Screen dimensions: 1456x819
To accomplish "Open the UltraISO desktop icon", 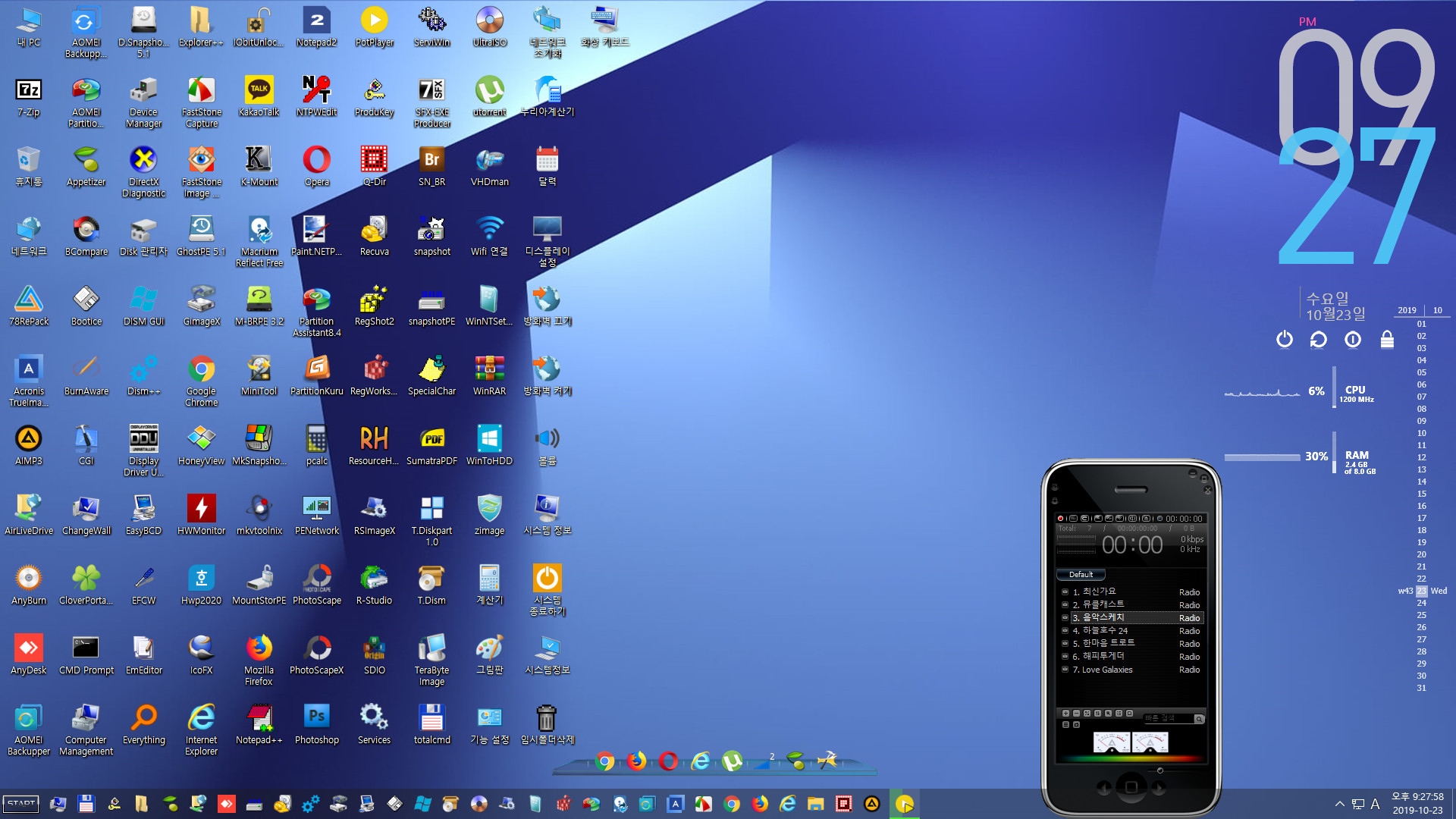I will coord(489,27).
